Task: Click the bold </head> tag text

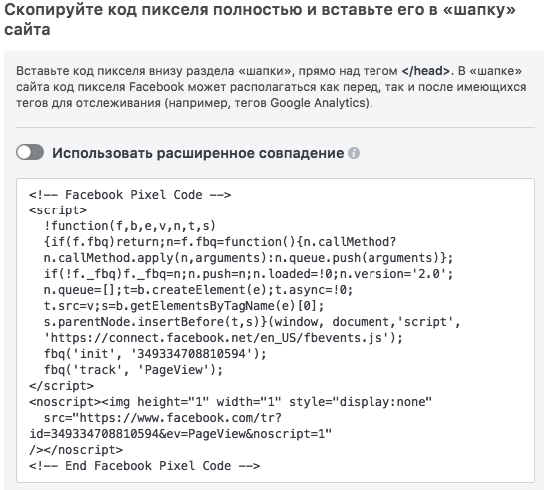Action: coord(426,71)
